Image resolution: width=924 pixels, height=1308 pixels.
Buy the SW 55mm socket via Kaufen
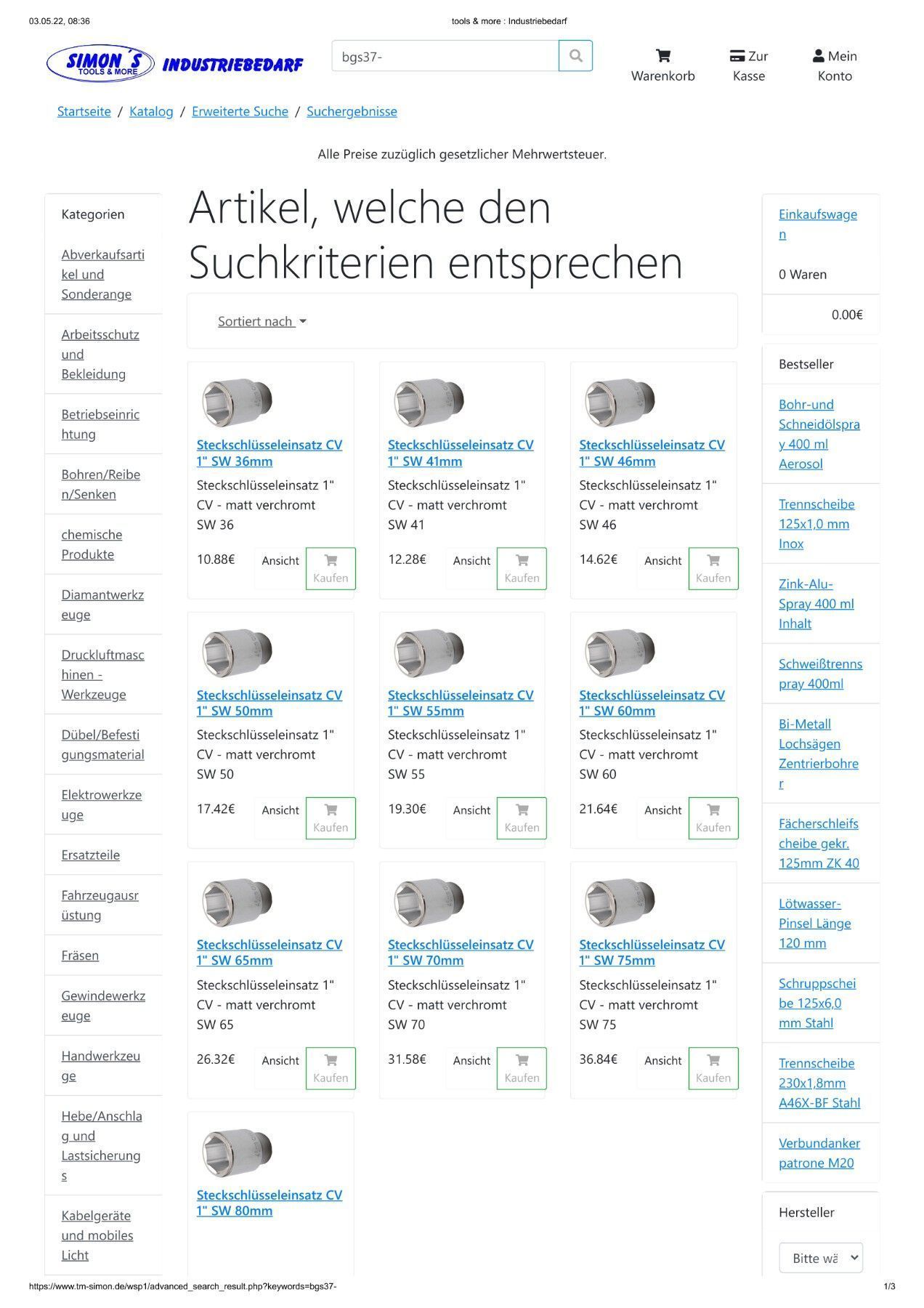pos(522,818)
